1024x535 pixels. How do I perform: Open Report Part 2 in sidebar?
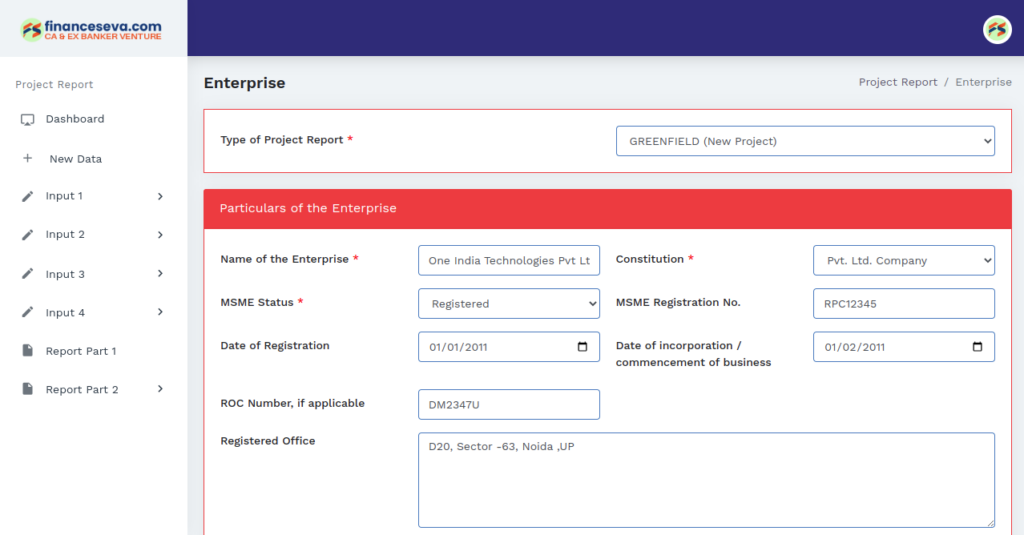click(x=82, y=390)
